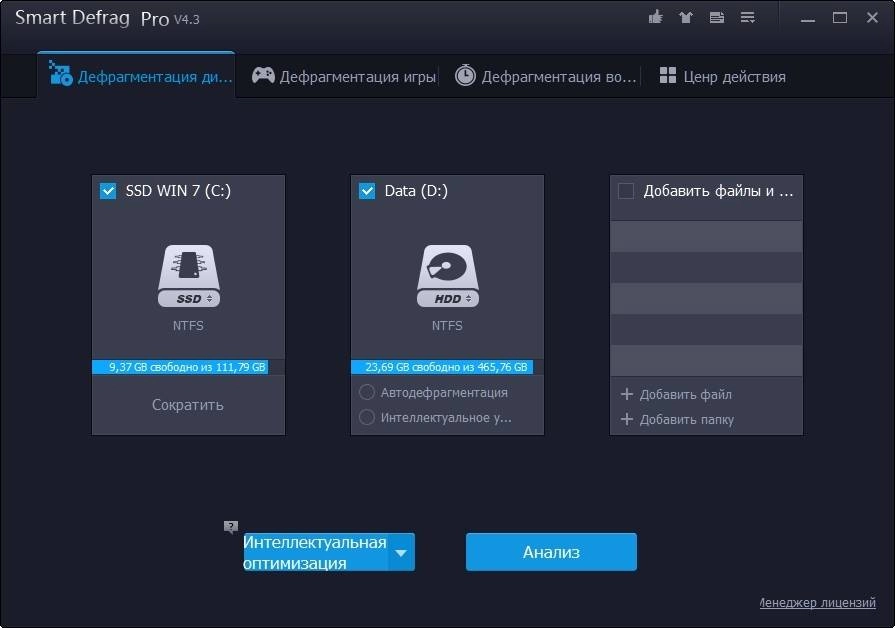This screenshot has width=895, height=628.
Task: Click the disk defrag tab icon
Action: tap(61, 73)
